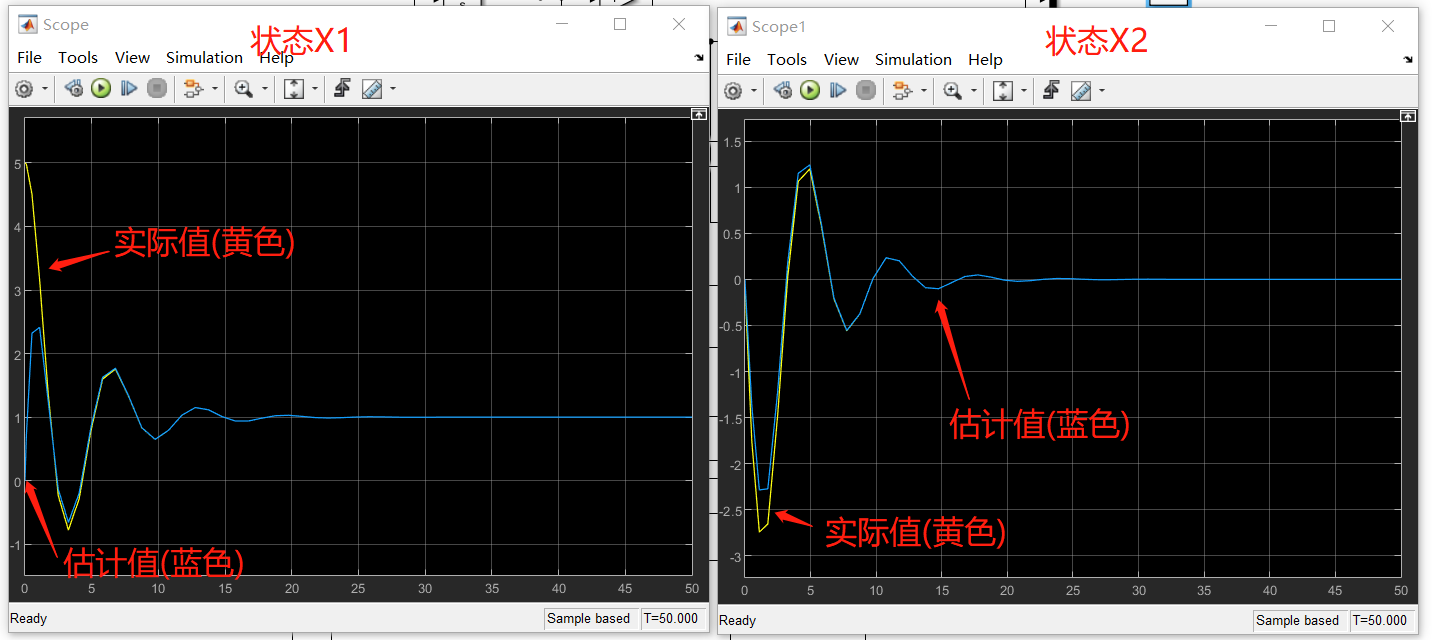This screenshot has width=1432, height=640.
Task: Open the File menu in Scope
Action: [29, 57]
